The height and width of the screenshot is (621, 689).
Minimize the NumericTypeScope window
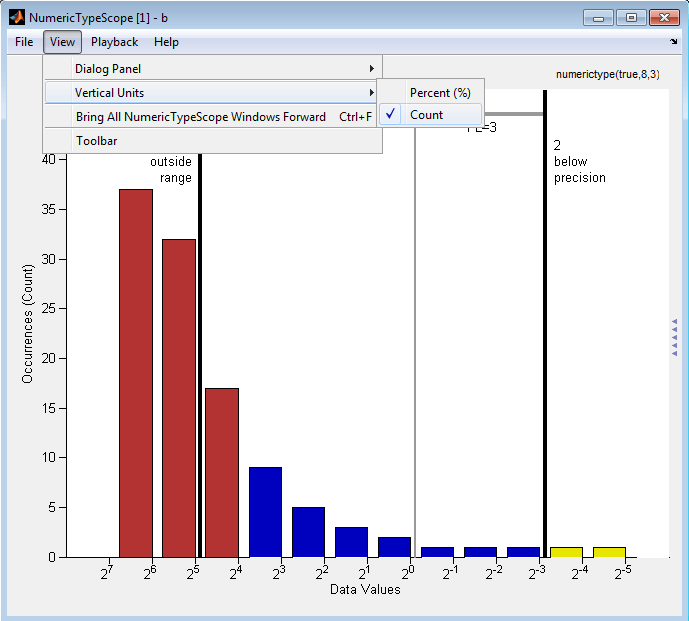(x=598, y=18)
